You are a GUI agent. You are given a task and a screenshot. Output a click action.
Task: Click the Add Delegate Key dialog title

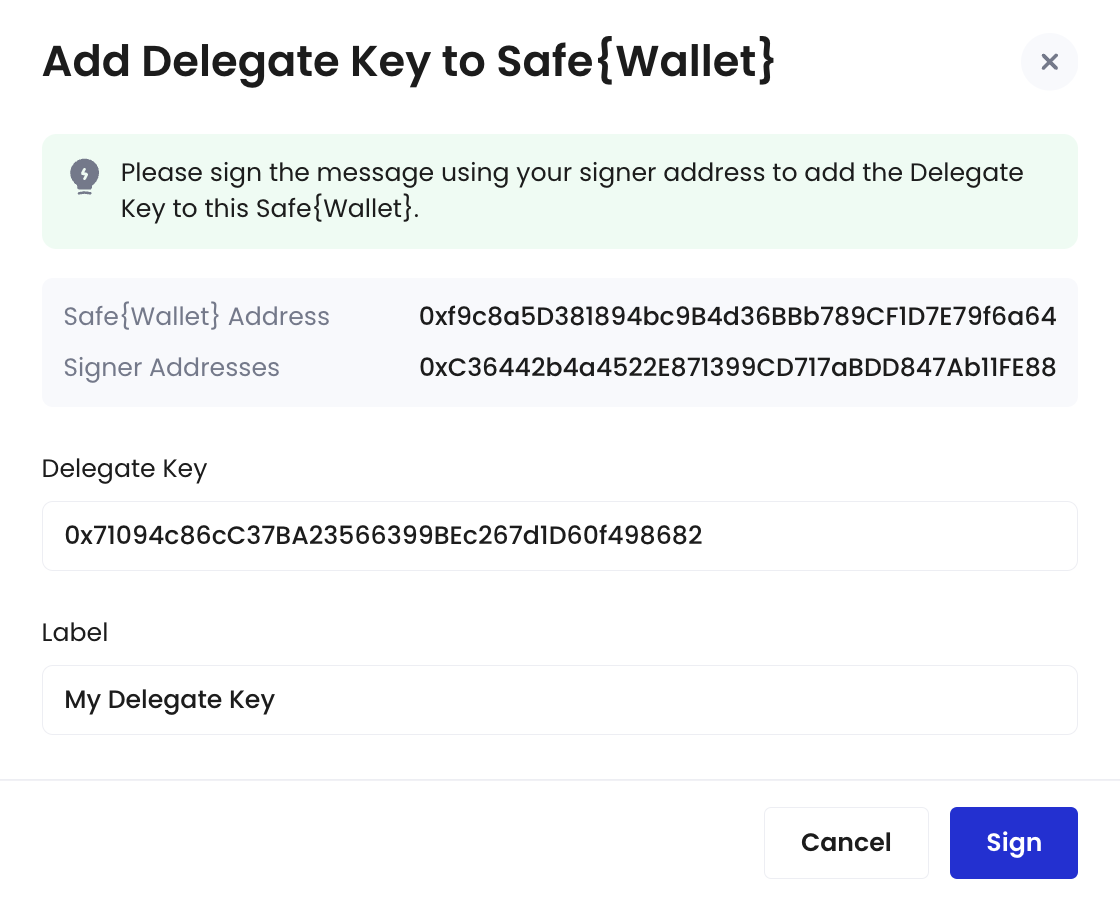409,62
